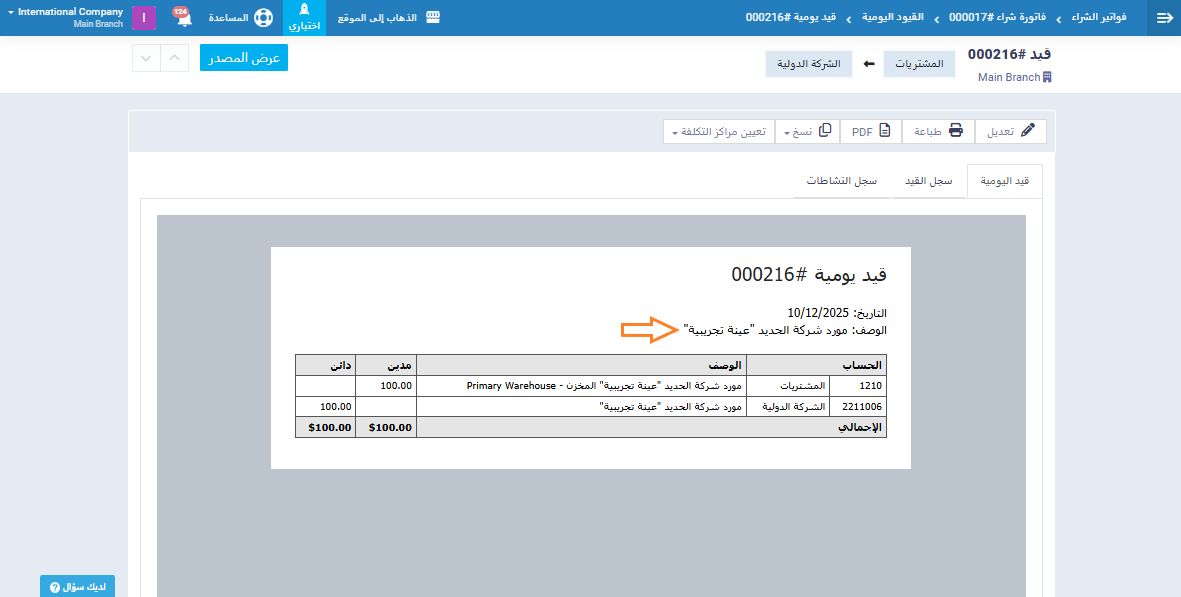Export the journal entry as PDF

pyautogui.click(x=871, y=131)
